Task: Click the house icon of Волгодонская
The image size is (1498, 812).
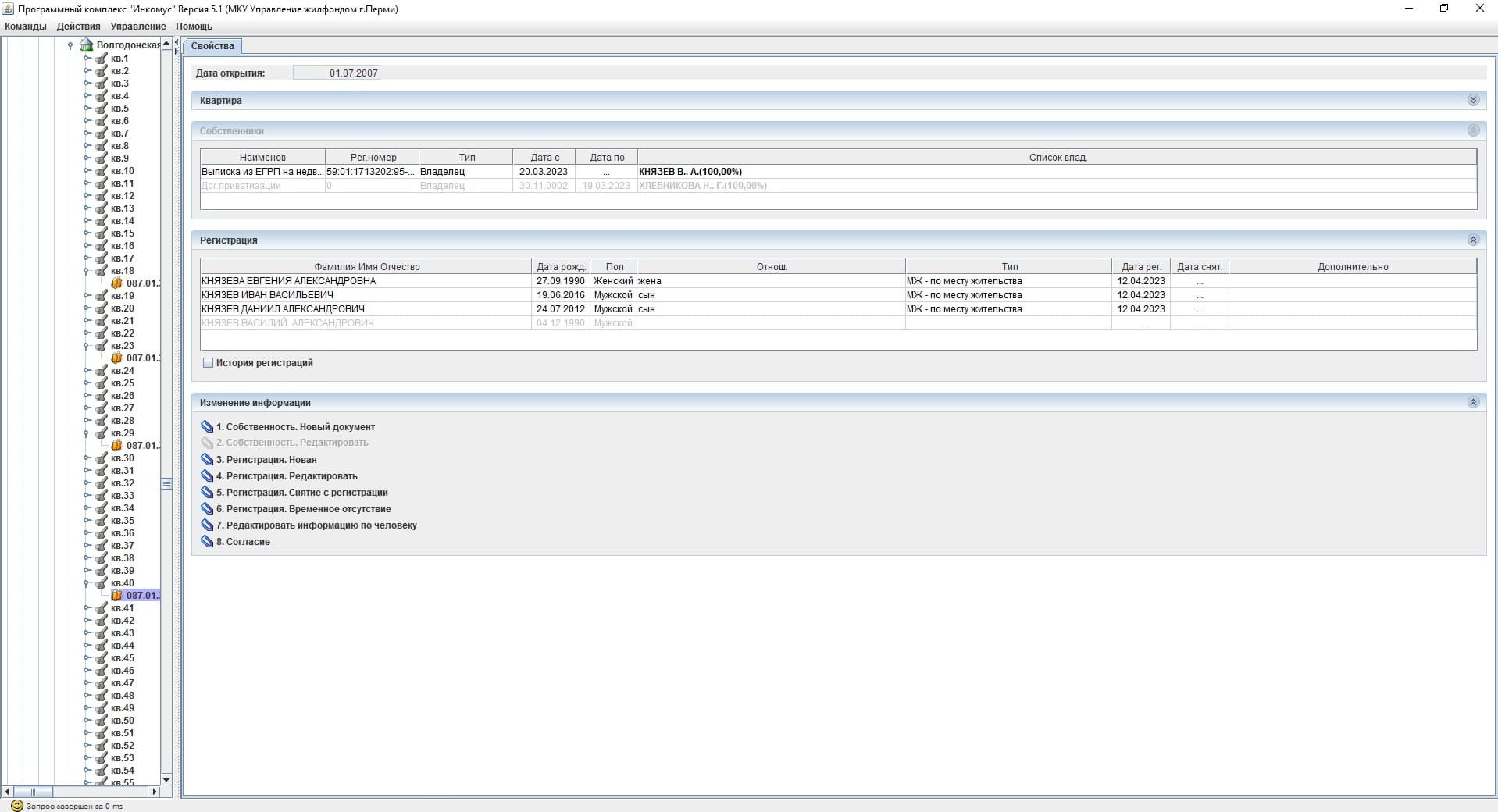Action: [87, 45]
